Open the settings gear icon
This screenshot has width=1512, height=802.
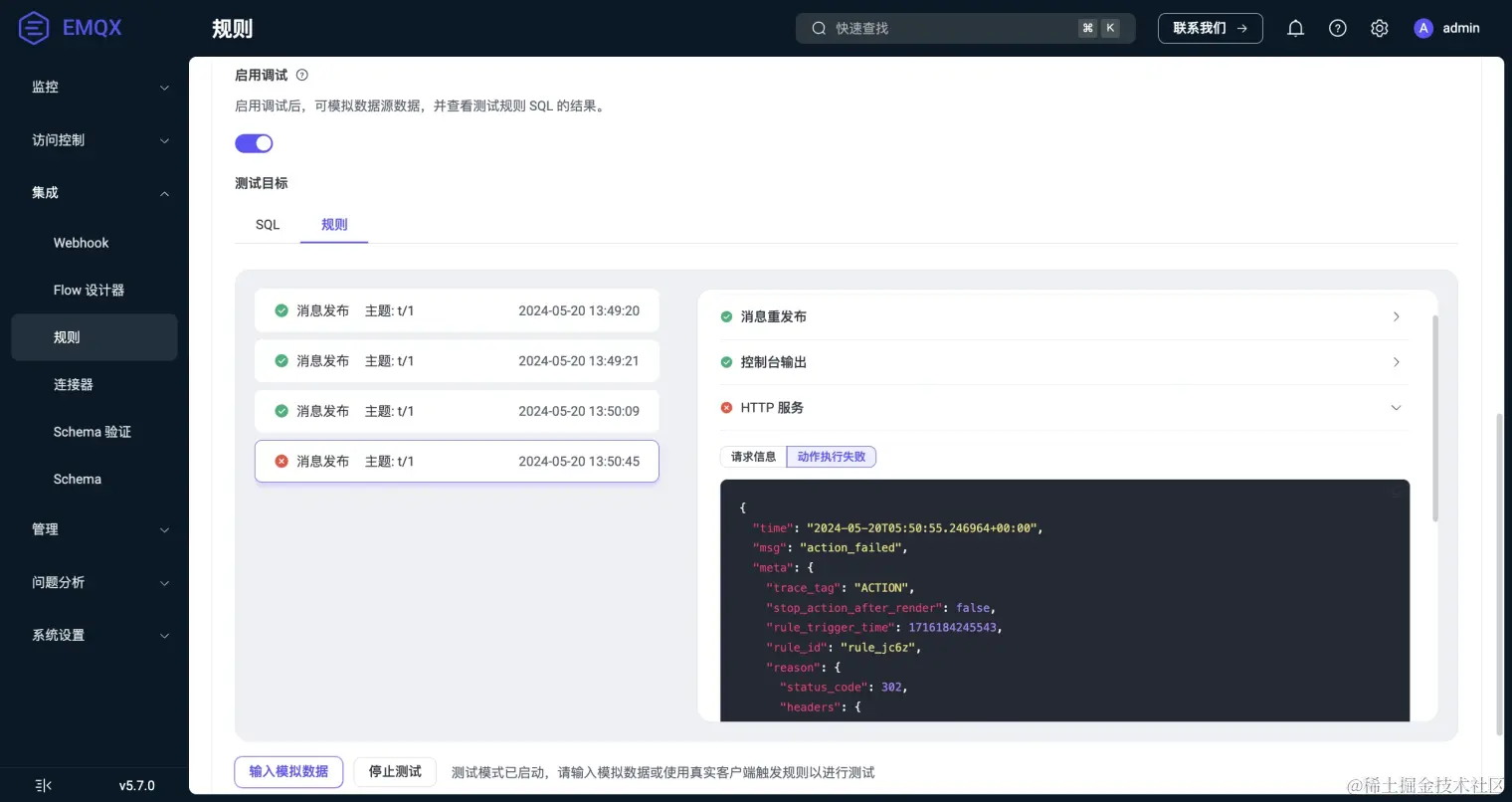point(1380,28)
